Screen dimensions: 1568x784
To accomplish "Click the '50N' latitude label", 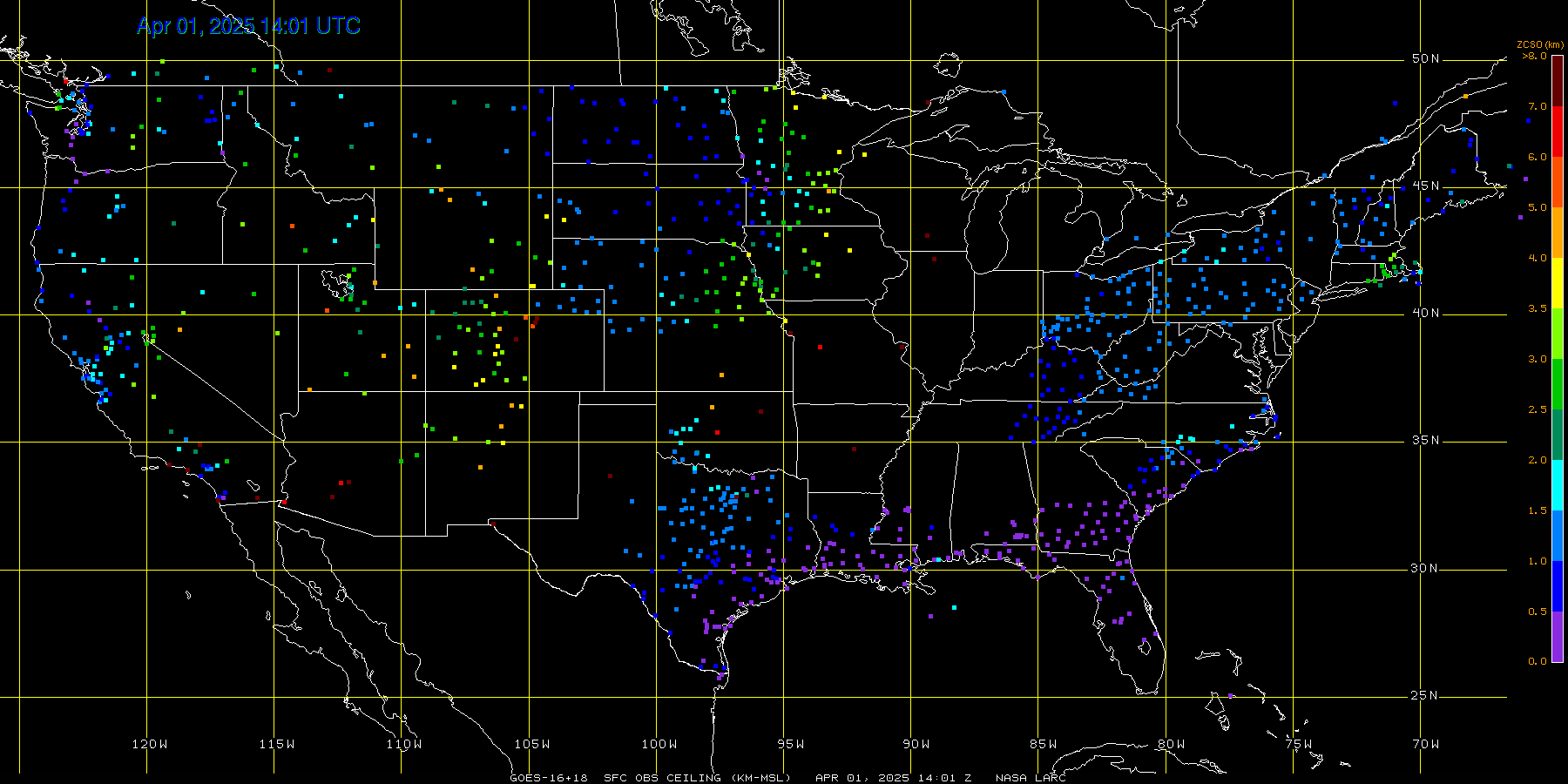I will (1426, 58).
